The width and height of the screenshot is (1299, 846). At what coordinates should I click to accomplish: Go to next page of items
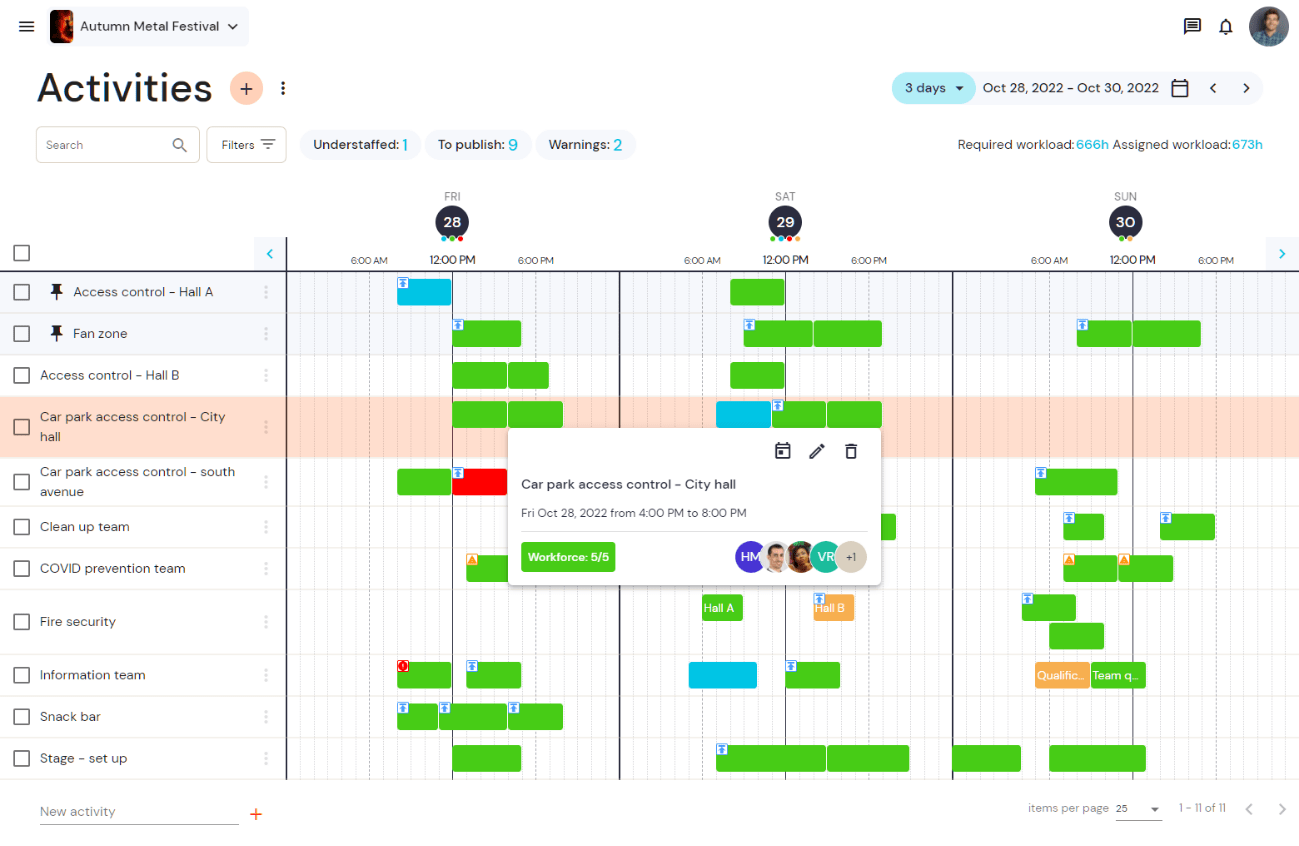click(x=1282, y=808)
